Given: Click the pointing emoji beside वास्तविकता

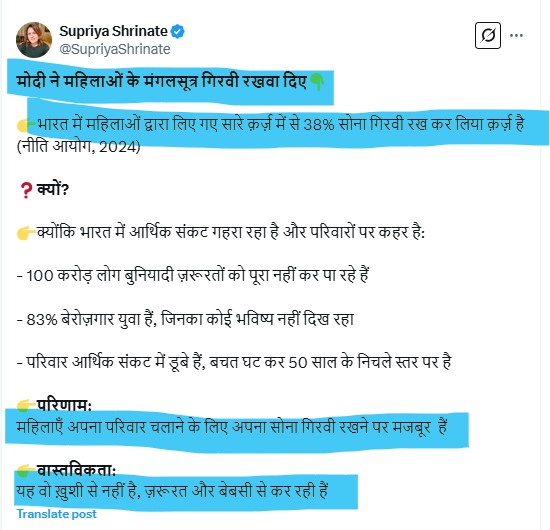Looking at the screenshot, I should tap(26, 470).
